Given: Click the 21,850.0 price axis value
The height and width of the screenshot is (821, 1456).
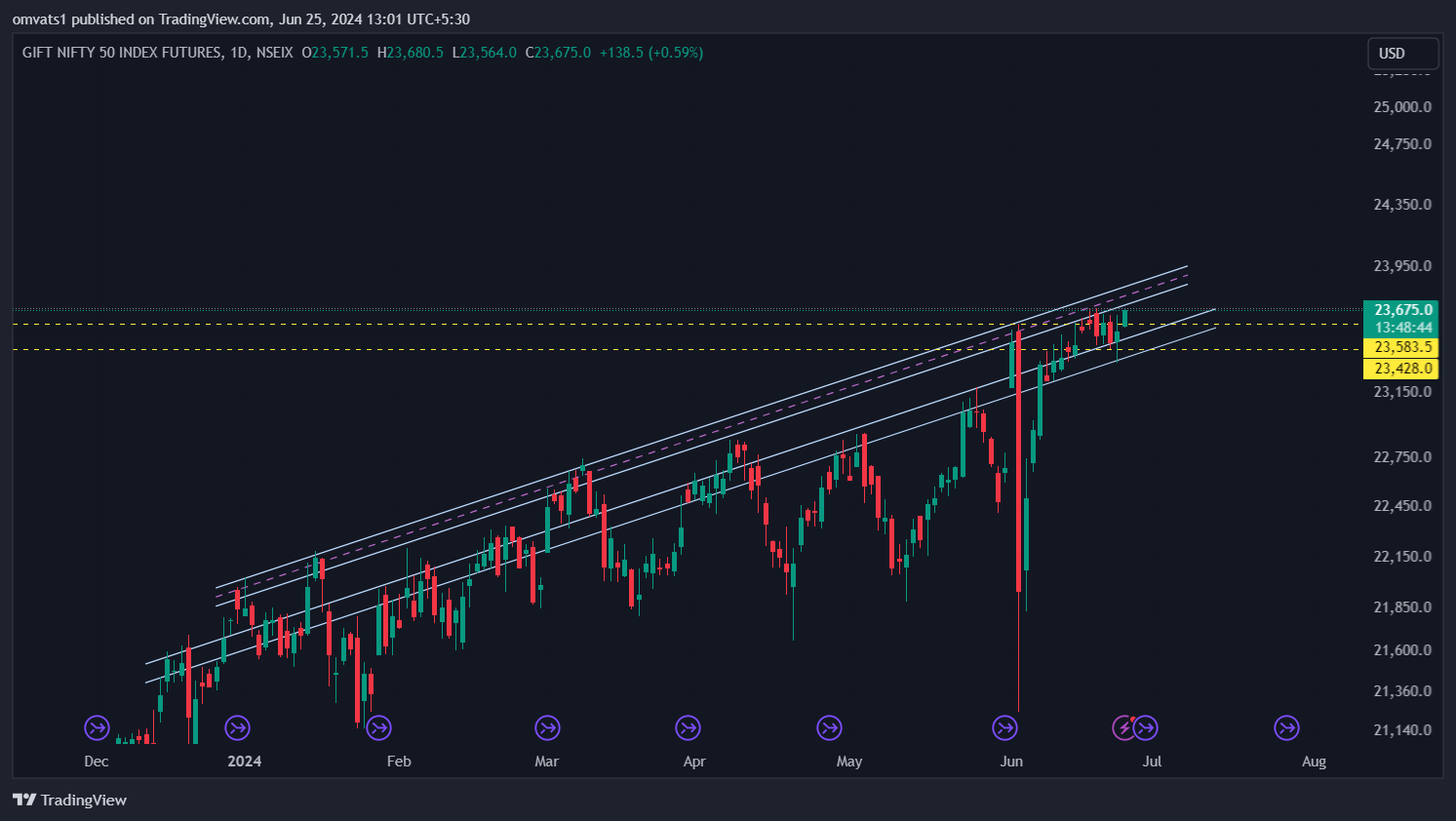Looking at the screenshot, I should 1402,607.
